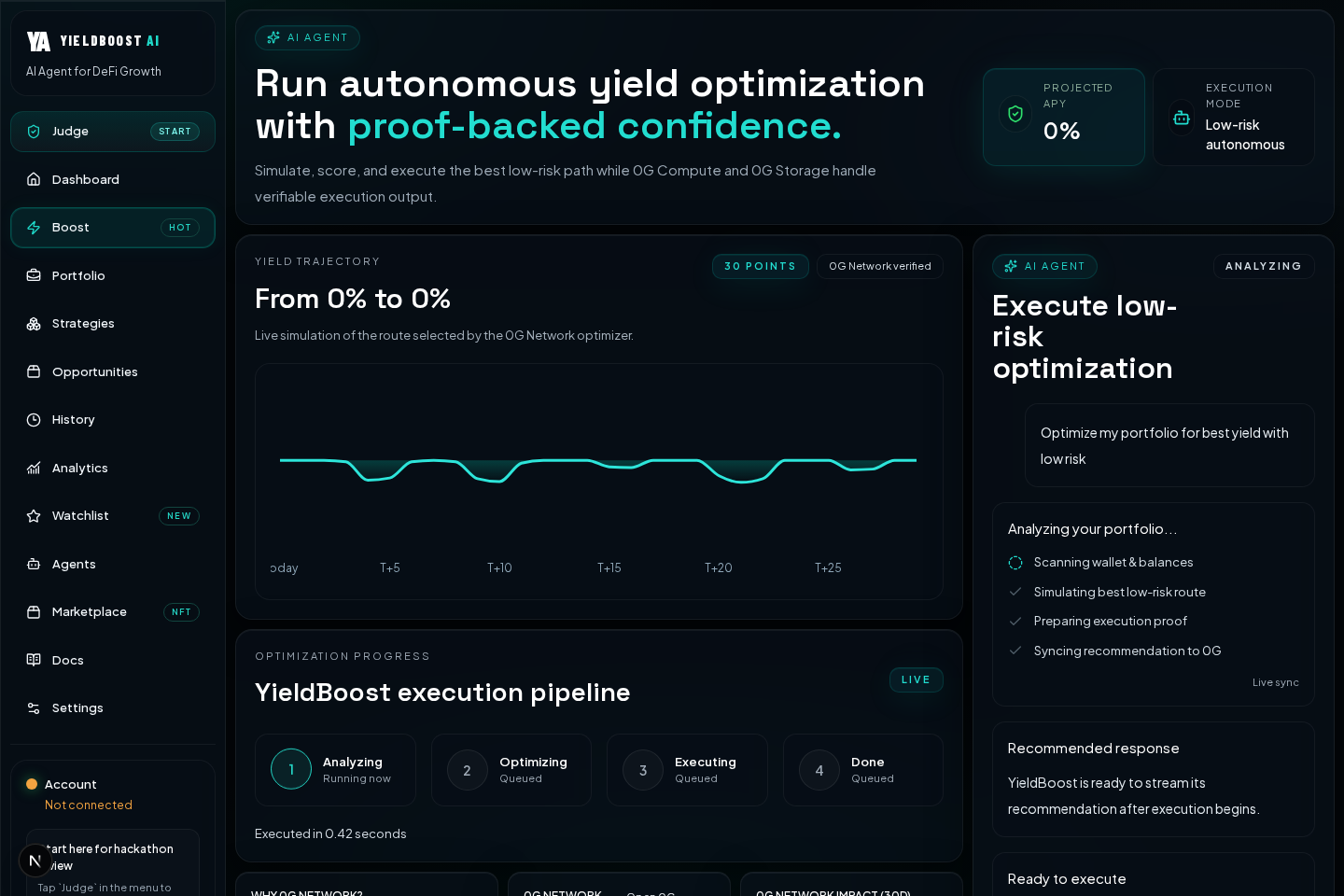Open the Settings page
The height and width of the screenshot is (896, 1344).
(x=113, y=708)
